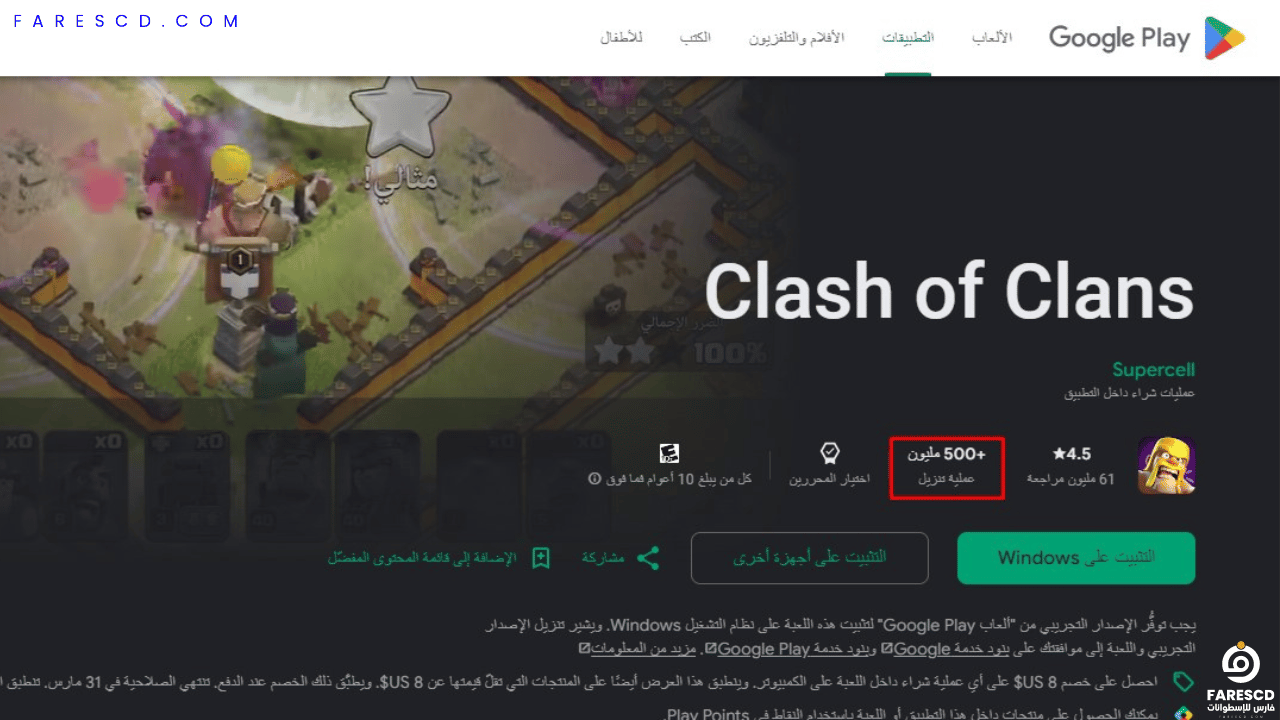Click the share icon next to مشاركة
Image resolution: width=1280 pixels, height=720 pixels.
tap(648, 558)
